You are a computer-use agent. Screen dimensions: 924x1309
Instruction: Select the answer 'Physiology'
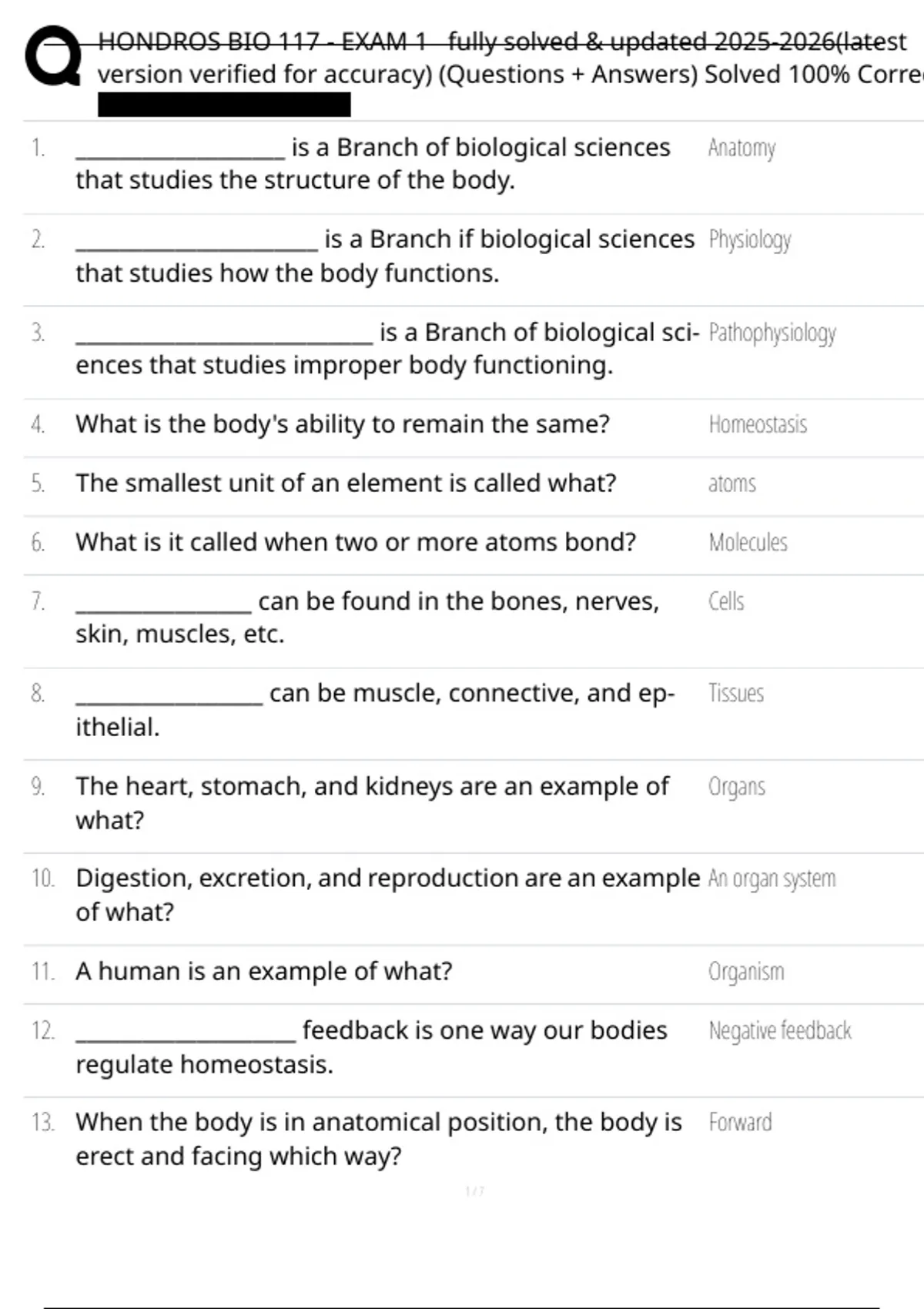click(749, 239)
